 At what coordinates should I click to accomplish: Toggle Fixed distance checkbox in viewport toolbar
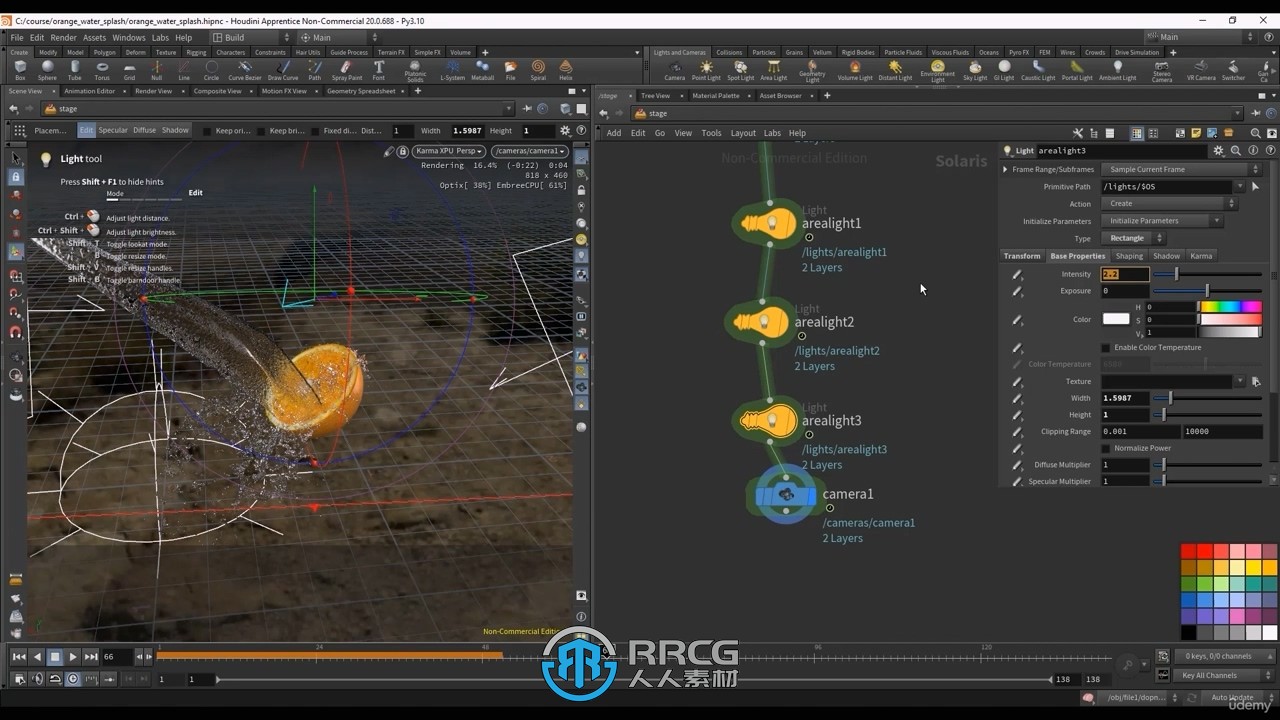316,131
